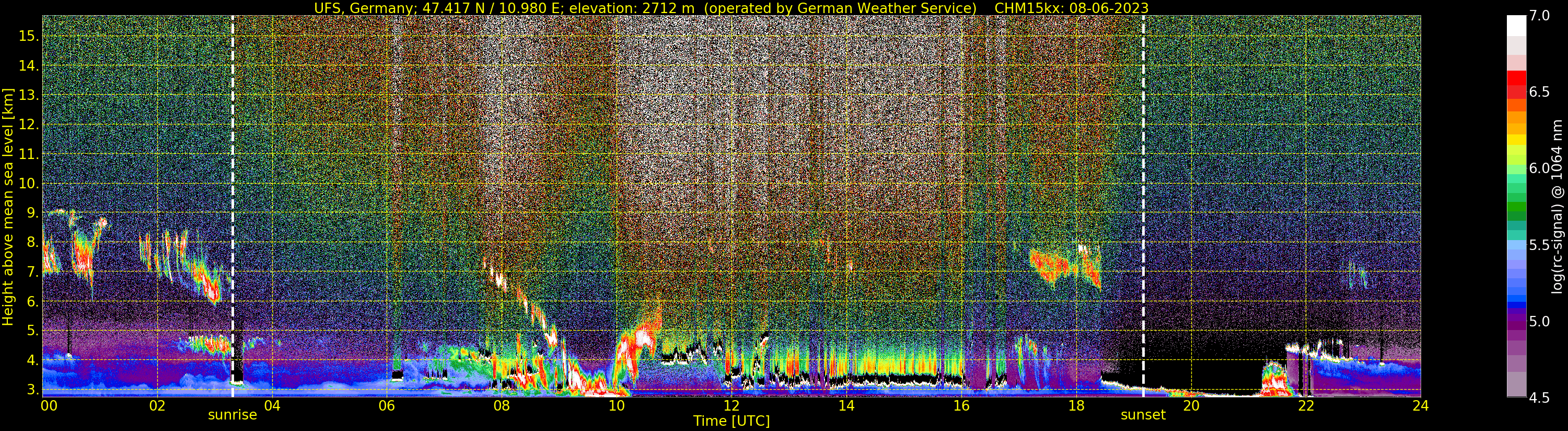Screen dimensions: 1568x431
Task: Click the 16 time tick label
Action: (961, 406)
